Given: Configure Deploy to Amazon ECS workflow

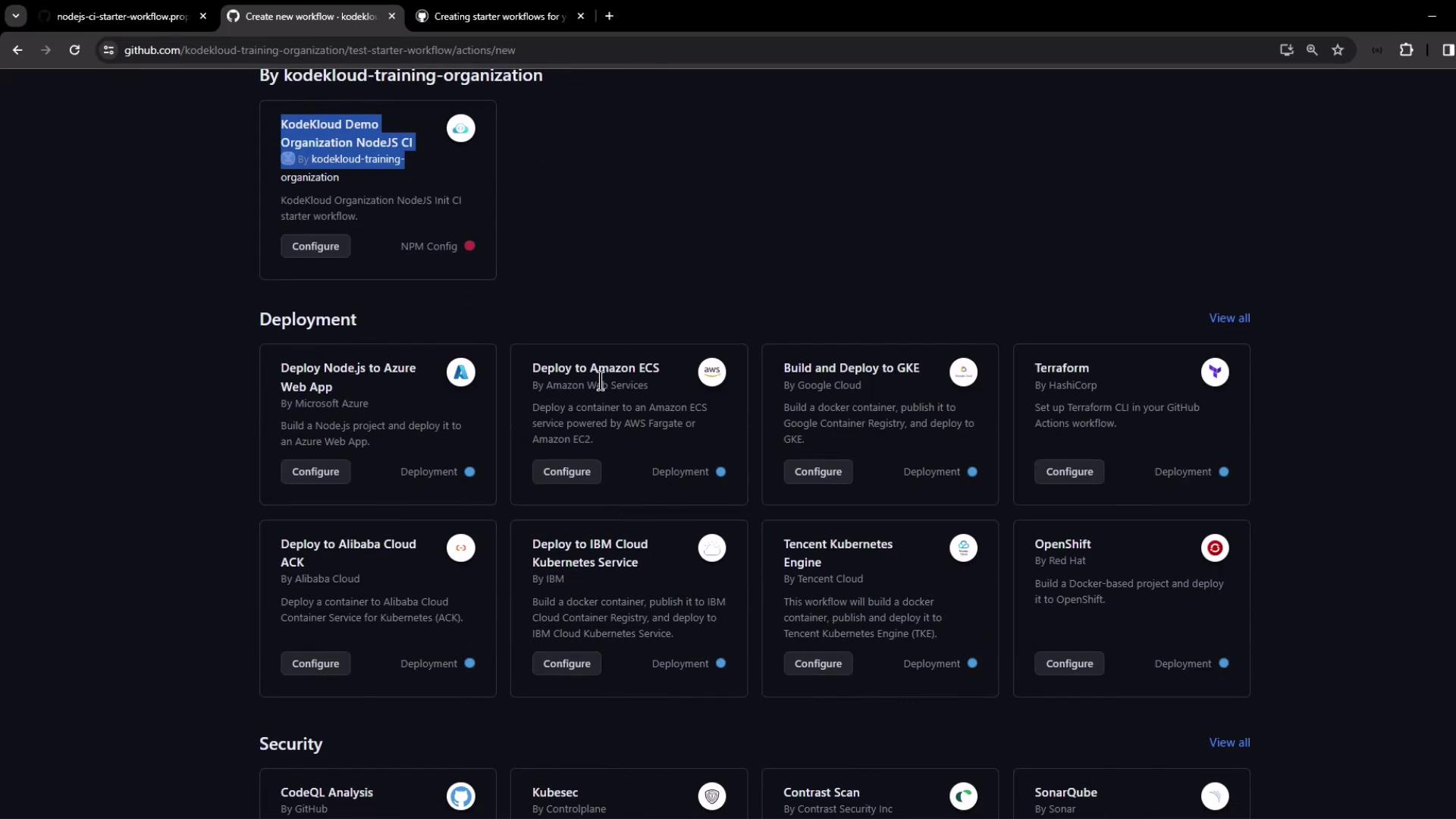Looking at the screenshot, I should [566, 472].
